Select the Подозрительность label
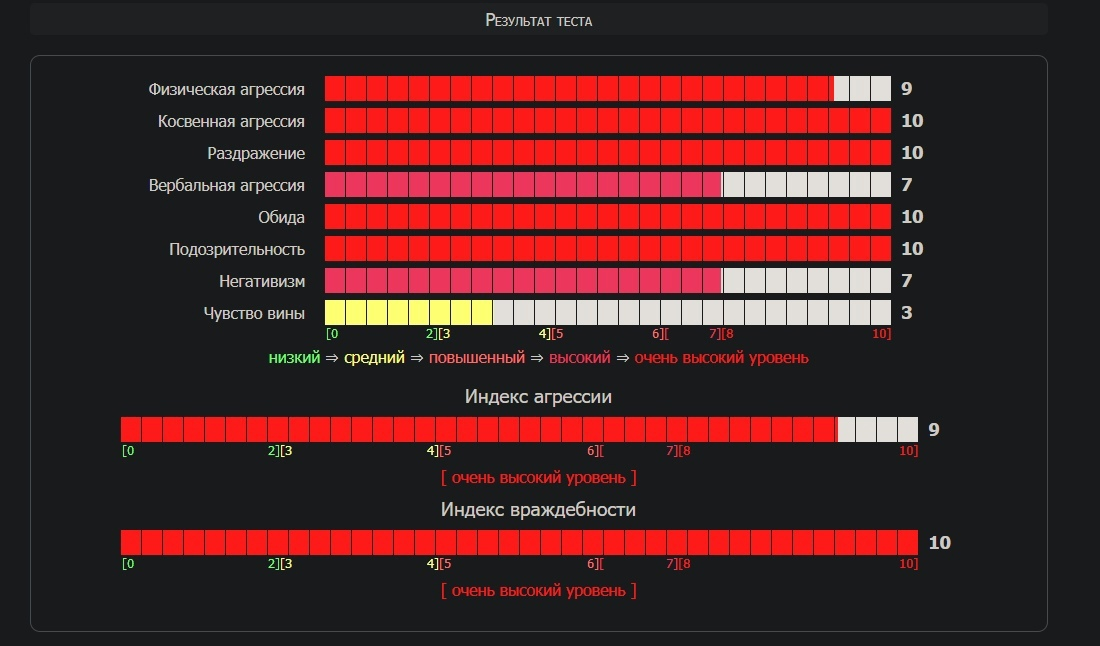The height and width of the screenshot is (646, 1100). (x=237, y=249)
